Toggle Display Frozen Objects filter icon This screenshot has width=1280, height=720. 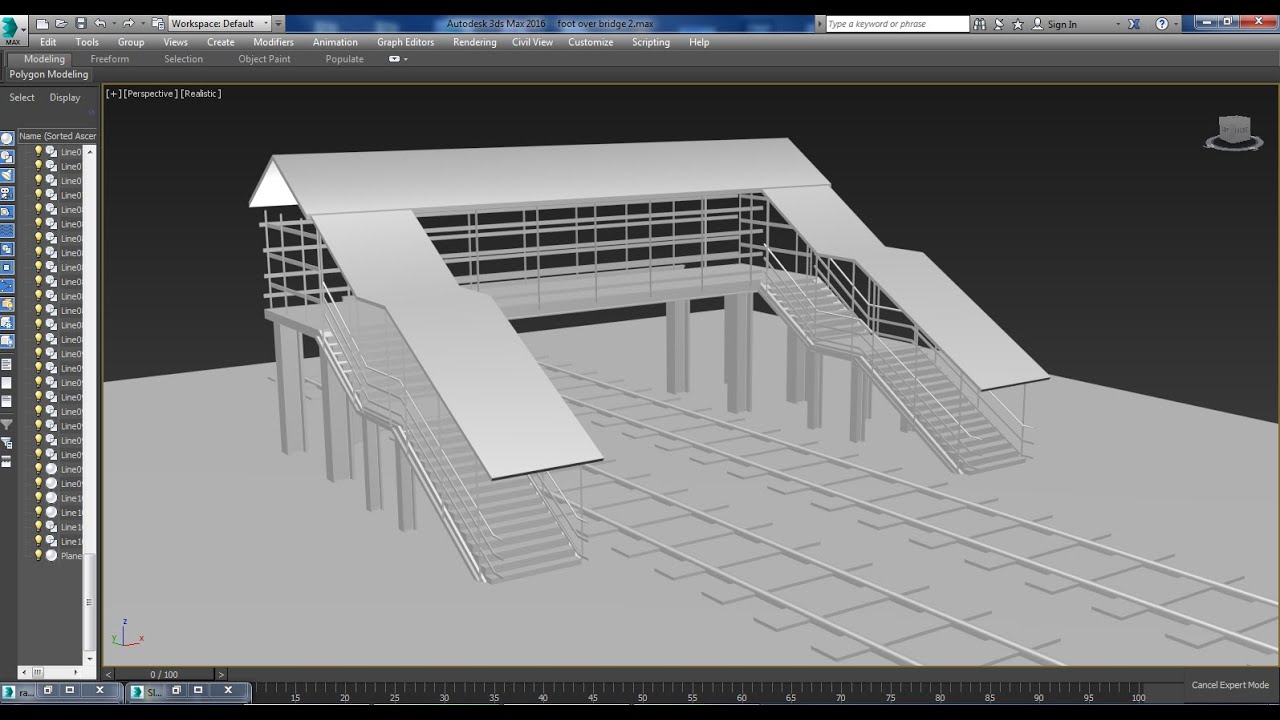tap(7, 323)
